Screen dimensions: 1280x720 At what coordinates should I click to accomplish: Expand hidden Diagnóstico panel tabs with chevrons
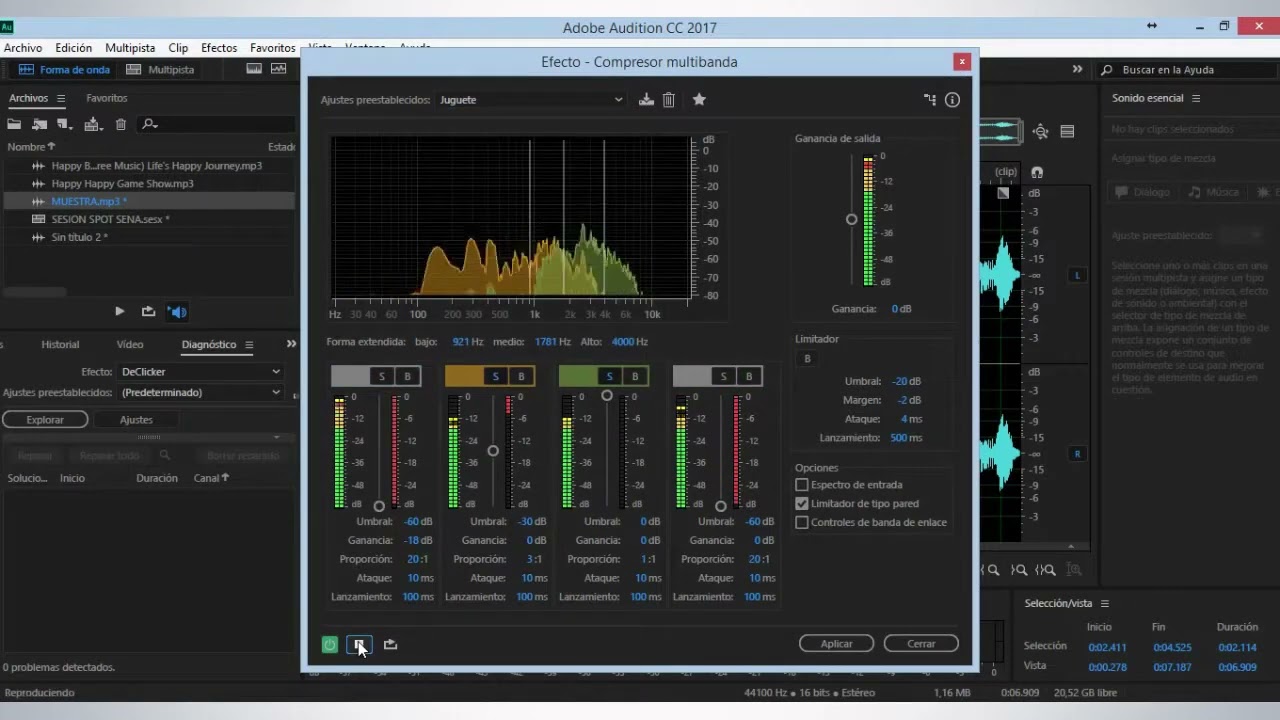click(291, 344)
